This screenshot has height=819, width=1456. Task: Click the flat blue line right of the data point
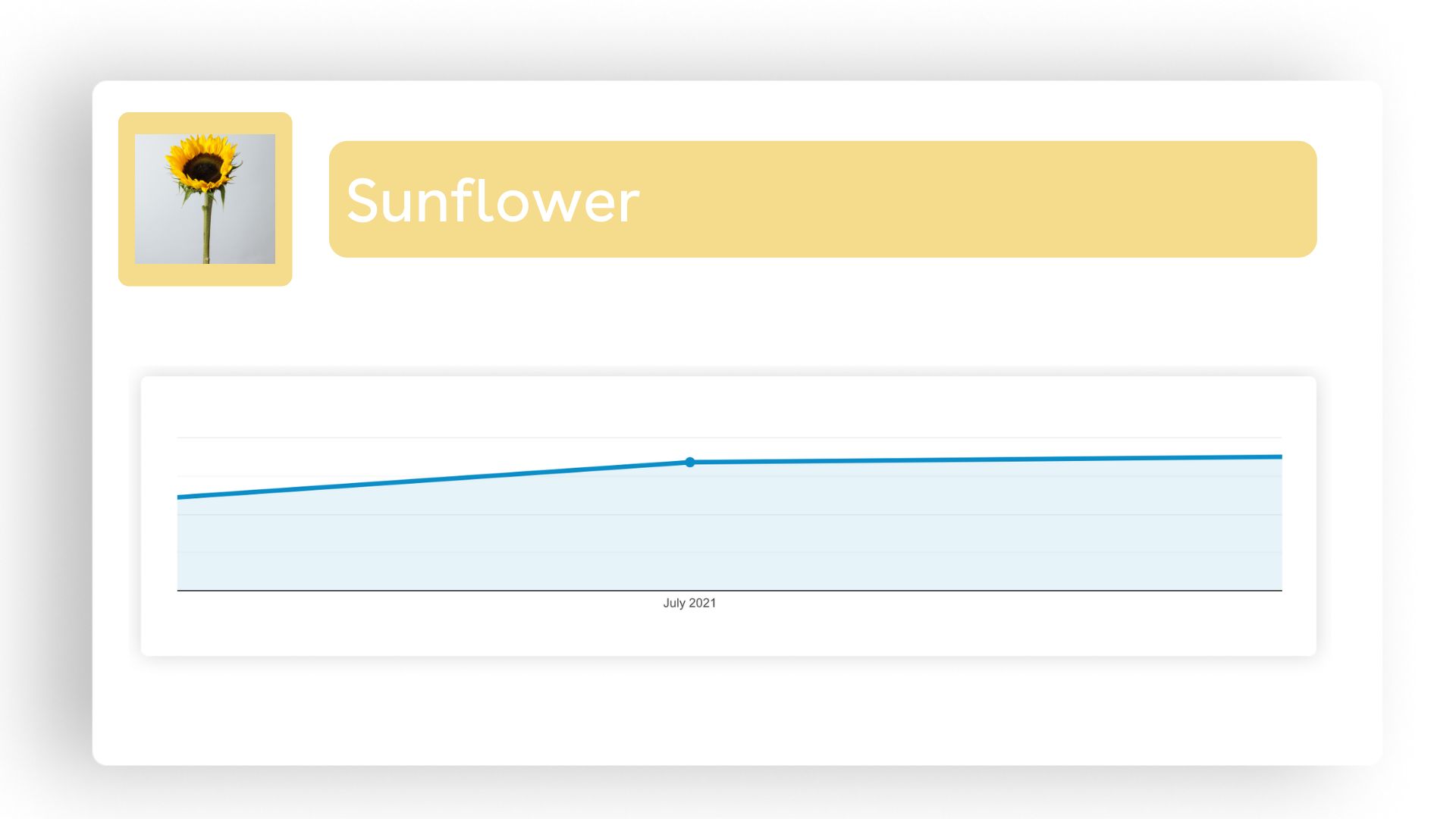986,460
